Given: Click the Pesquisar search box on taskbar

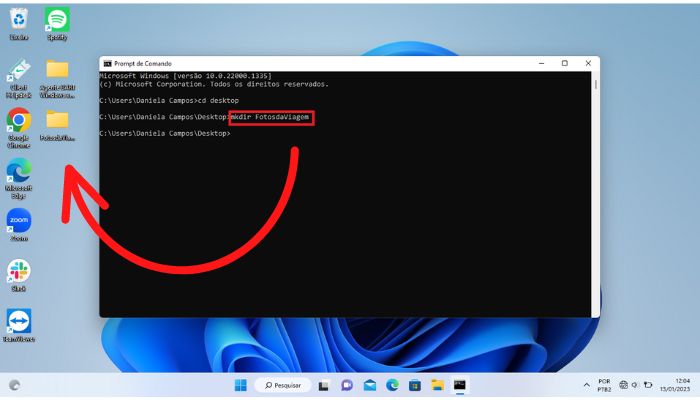Looking at the screenshot, I should [283, 385].
